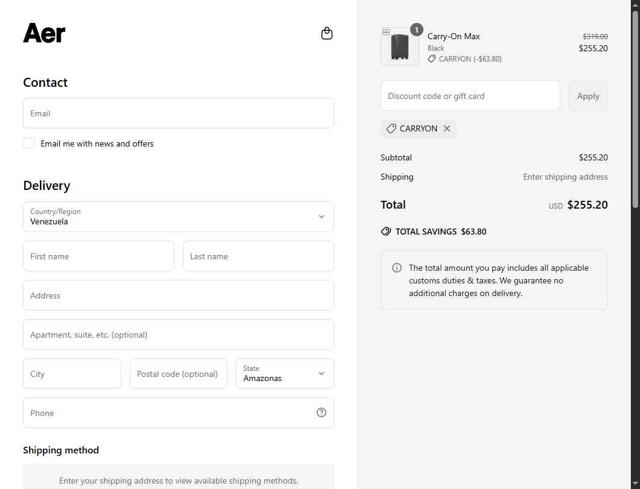Screen dimensions: 640x489
Task: Click the Subtotal $255.20 value
Action: (x=593, y=158)
